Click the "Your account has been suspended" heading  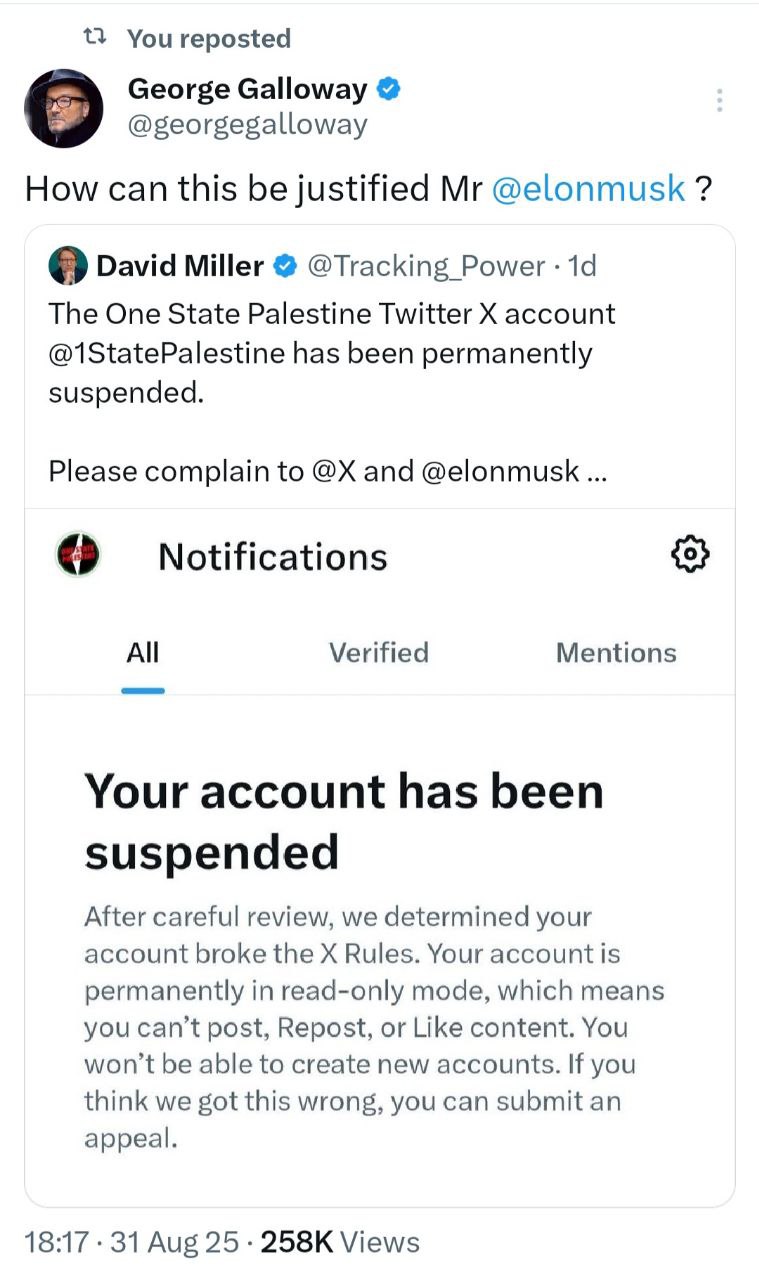coord(344,822)
